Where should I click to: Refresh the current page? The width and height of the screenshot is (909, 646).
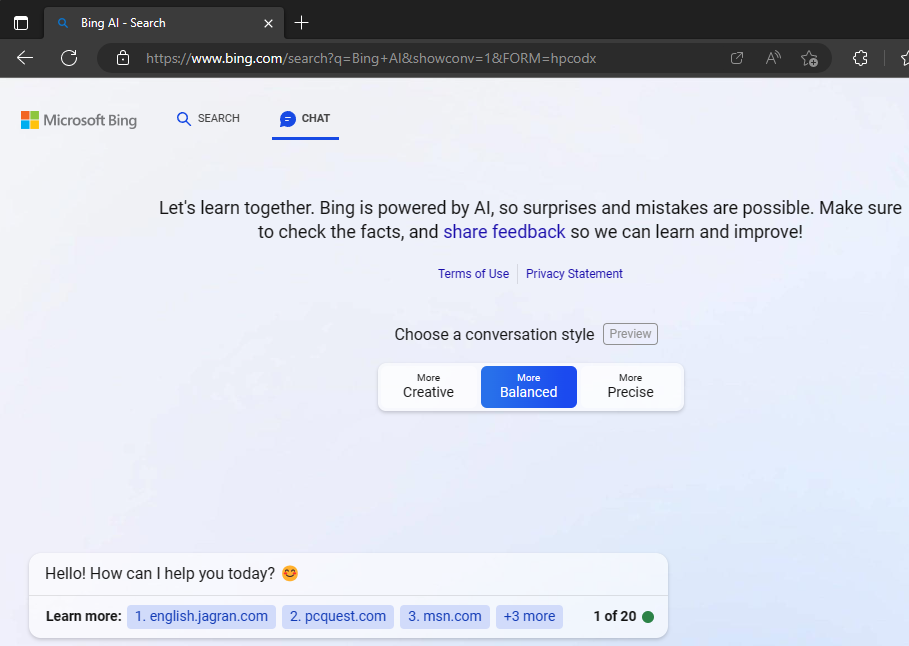click(69, 58)
